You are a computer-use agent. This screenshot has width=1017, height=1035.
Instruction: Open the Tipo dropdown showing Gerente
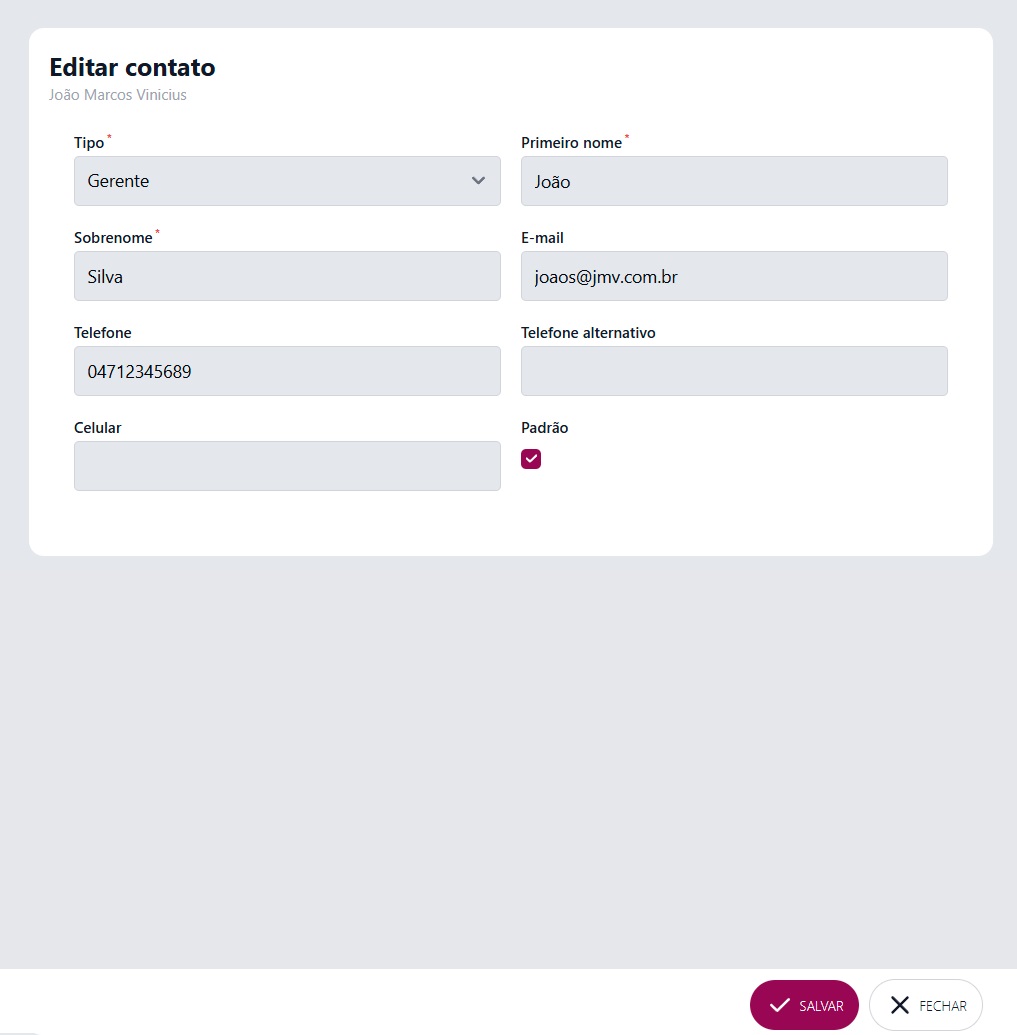click(x=287, y=181)
